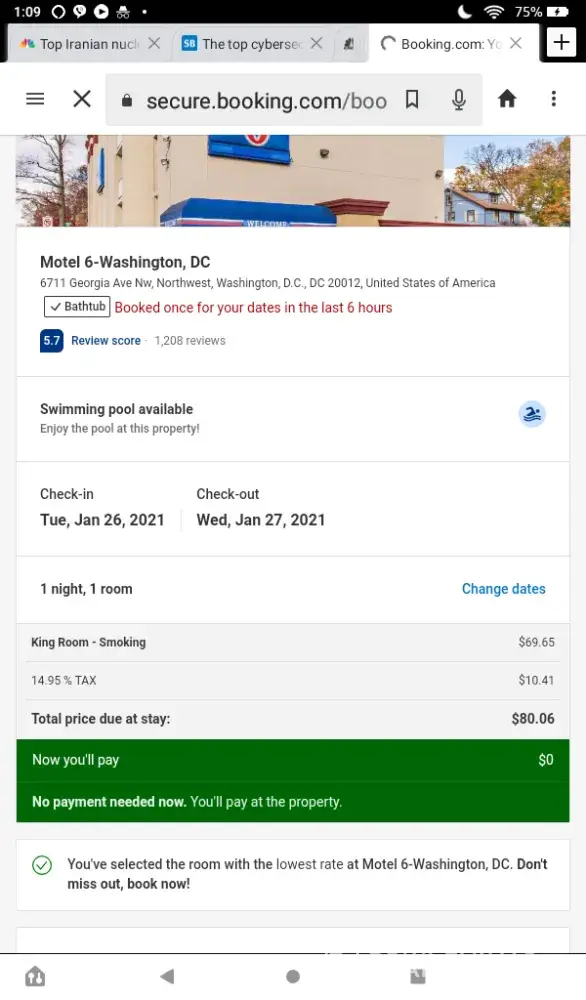
Task: Tap the Android home circle button
Action: tap(293, 976)
